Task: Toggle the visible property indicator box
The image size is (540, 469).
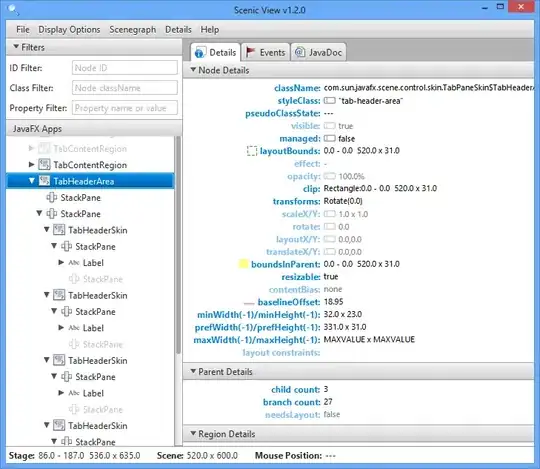Action: pos(330,126)
